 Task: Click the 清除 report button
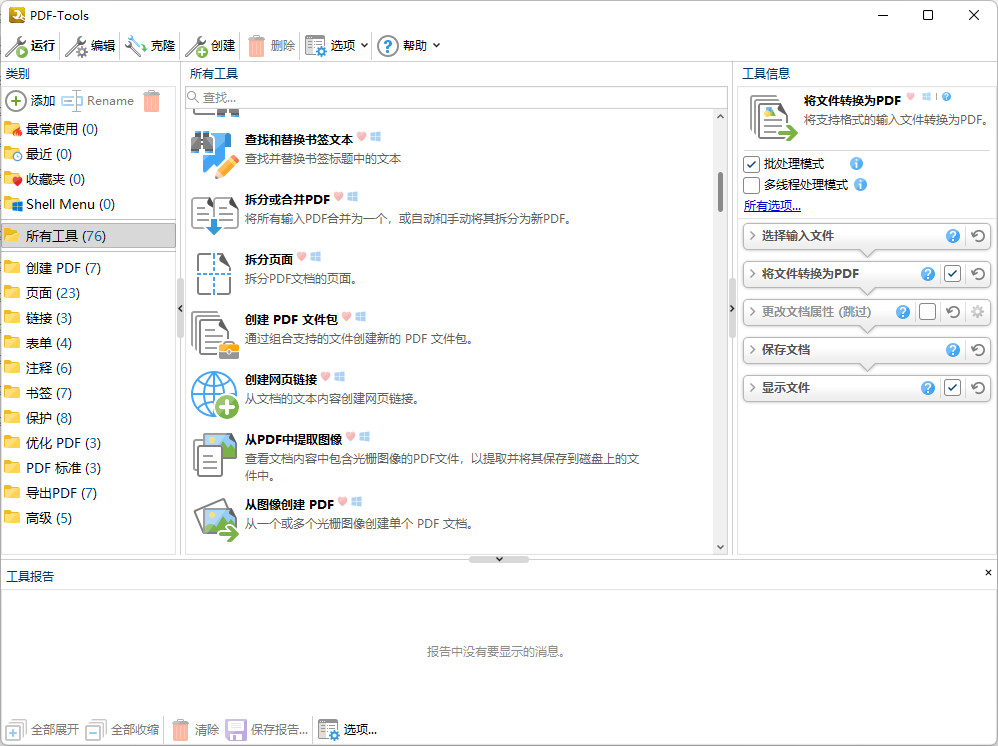[x=196, y=730]
